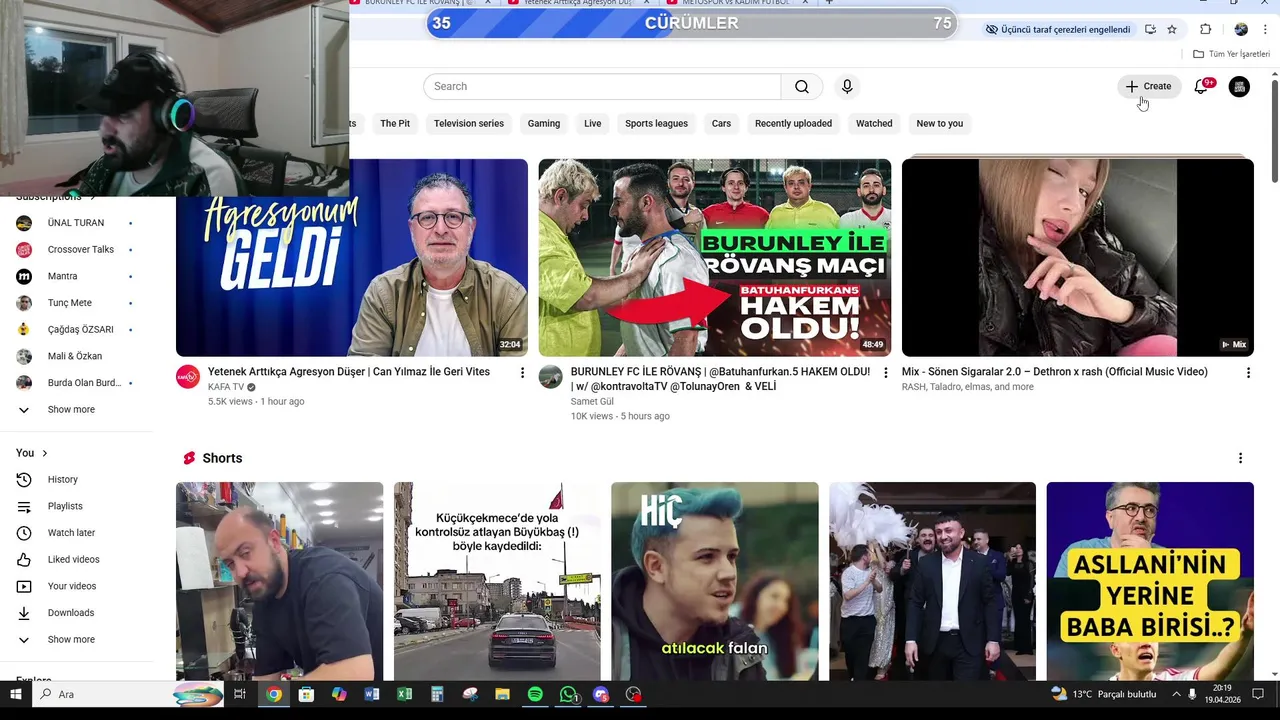Screen dimensions: 1280x720
Task: Open the Küçükçekmece Short thumbnail
Action: coord(497,581)
